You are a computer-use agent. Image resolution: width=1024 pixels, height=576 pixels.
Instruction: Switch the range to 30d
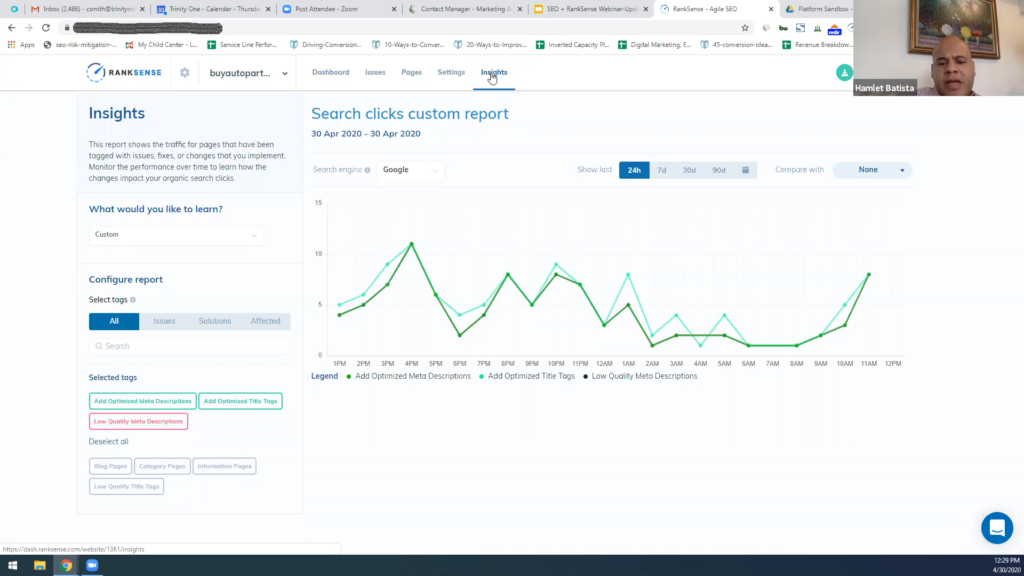(x=689, y=170)
